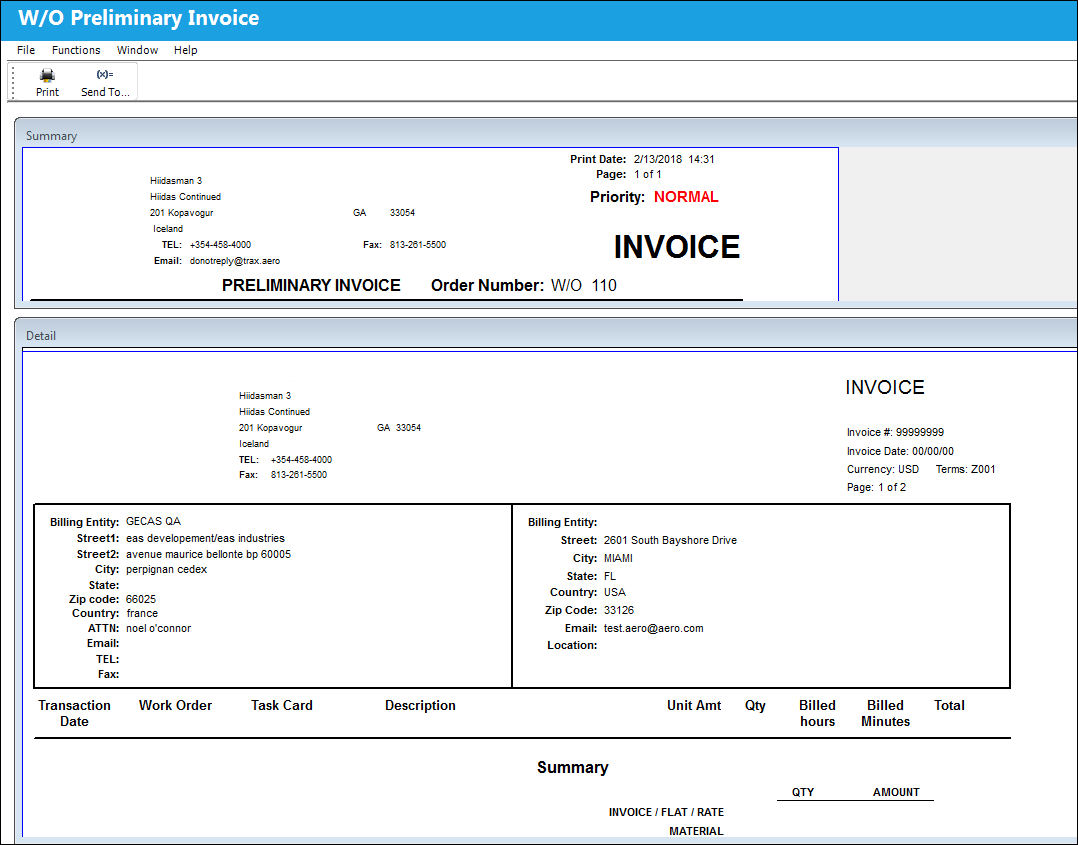Viewport: 1078px width, 845px height.
Task: Click Description column header
Action: pyautogui.click(x=420, y=705)
